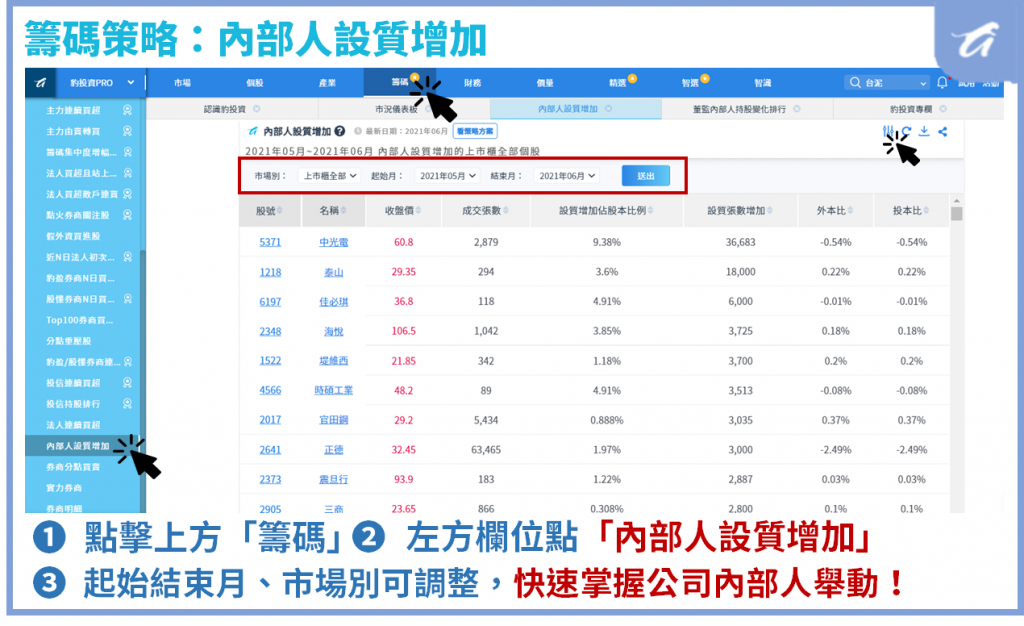Switch to 董監內部人持股變化排行 tab

tap(739, 109)
